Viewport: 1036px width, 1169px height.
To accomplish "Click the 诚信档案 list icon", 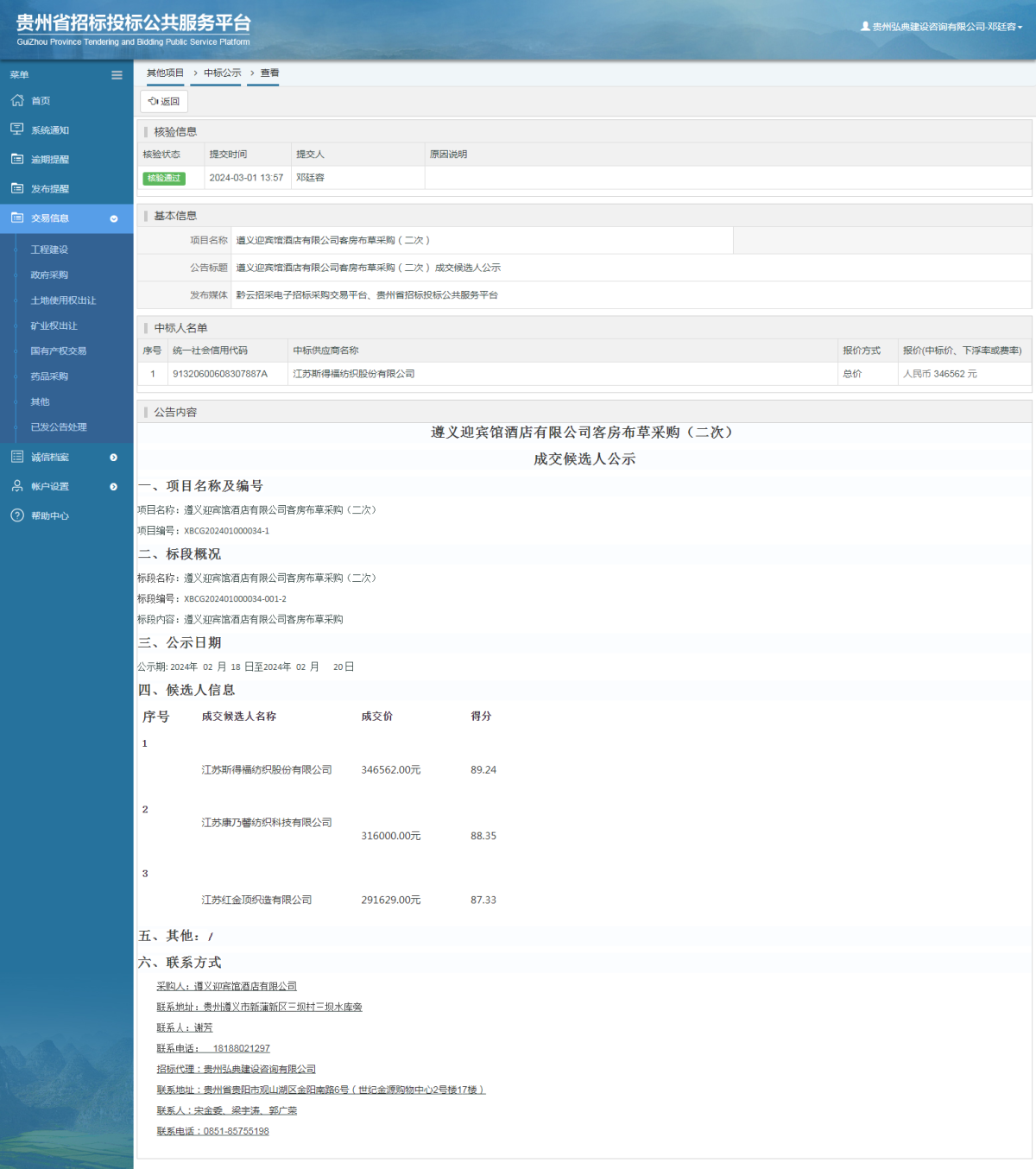I will click(x=17, y=457).
